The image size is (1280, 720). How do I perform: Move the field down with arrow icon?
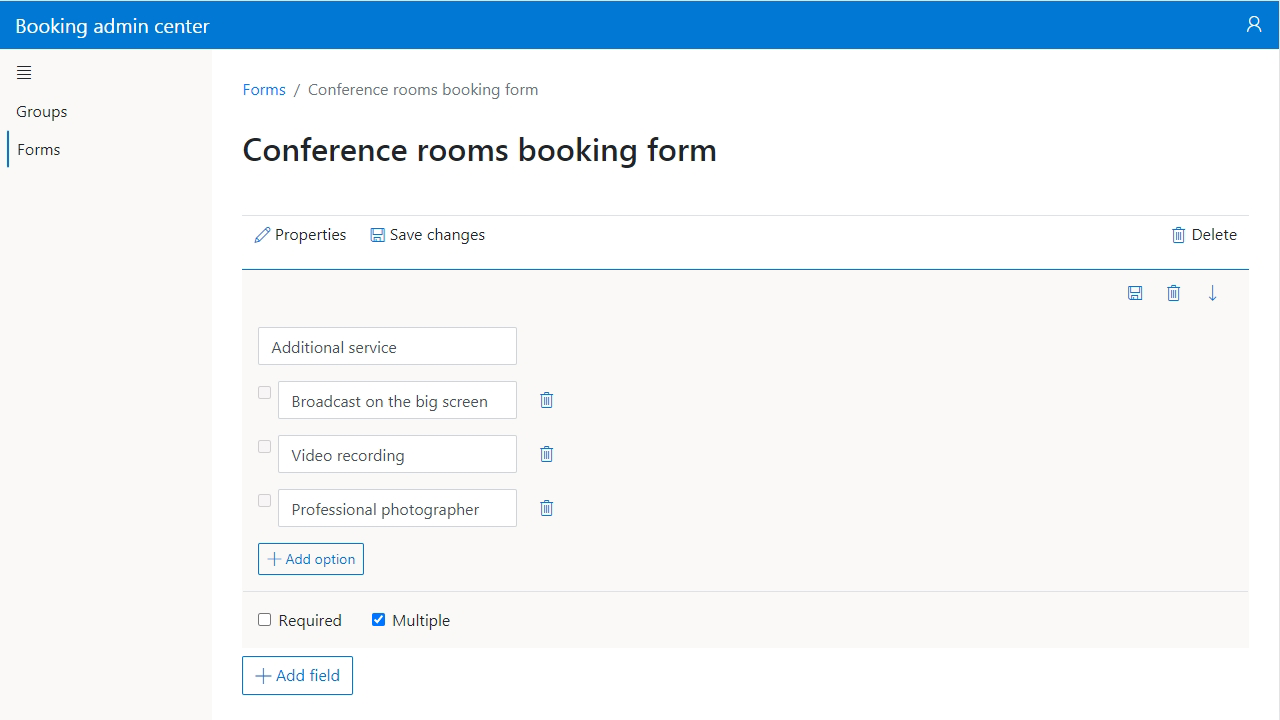pyautogui.click(x=1212, y=293)
